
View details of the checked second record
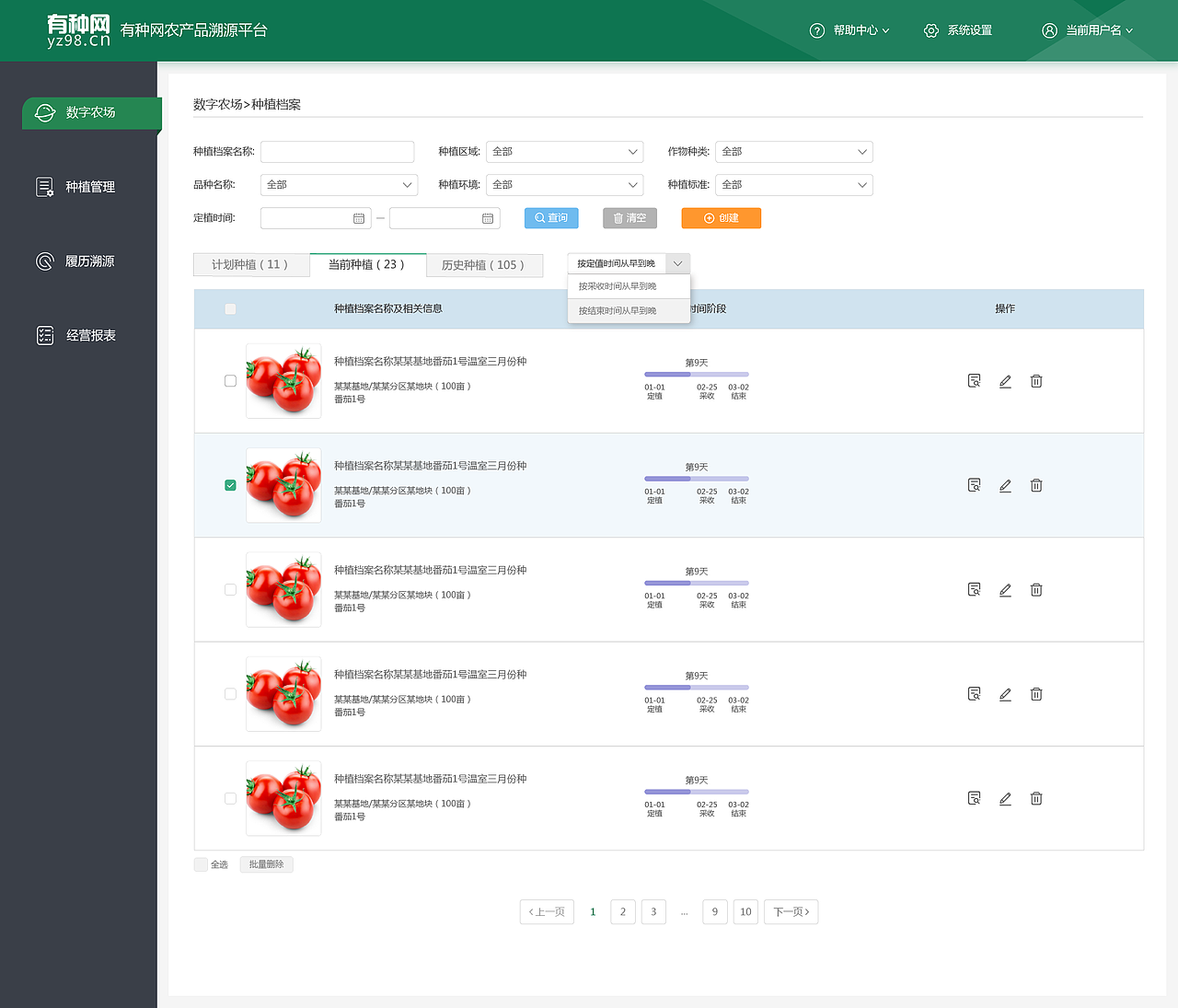[x=974, y=485]
